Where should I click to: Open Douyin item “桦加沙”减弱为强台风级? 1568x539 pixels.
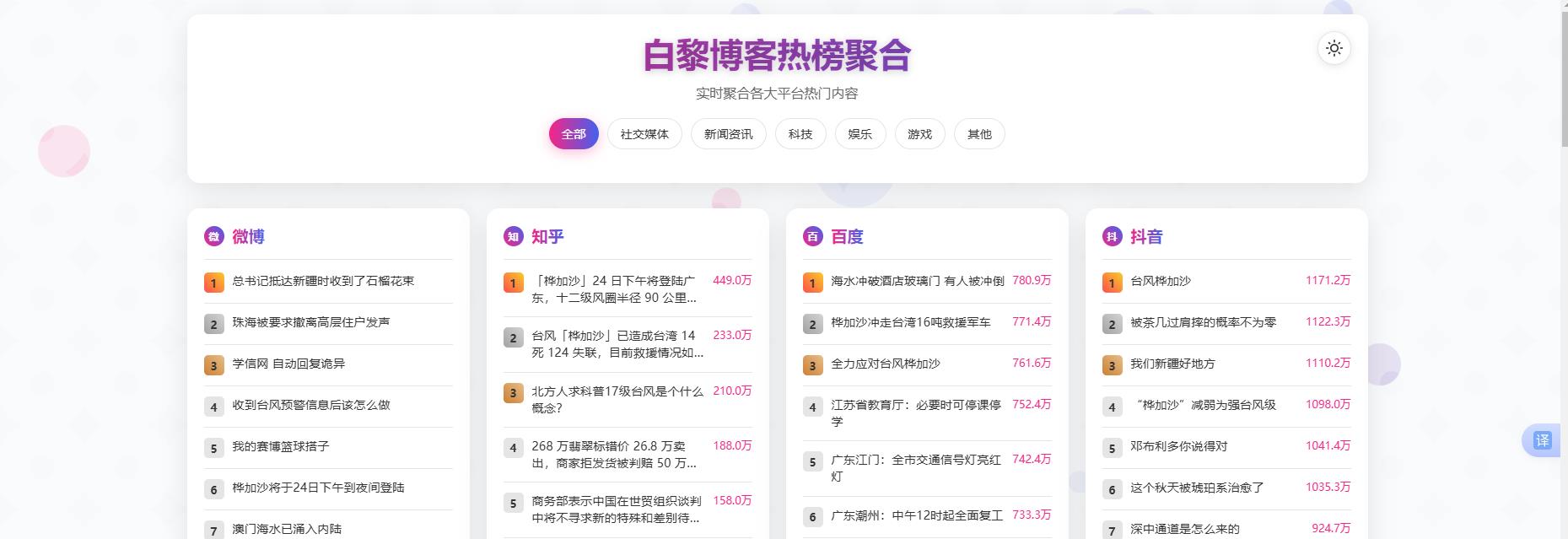coord(1204,405)
